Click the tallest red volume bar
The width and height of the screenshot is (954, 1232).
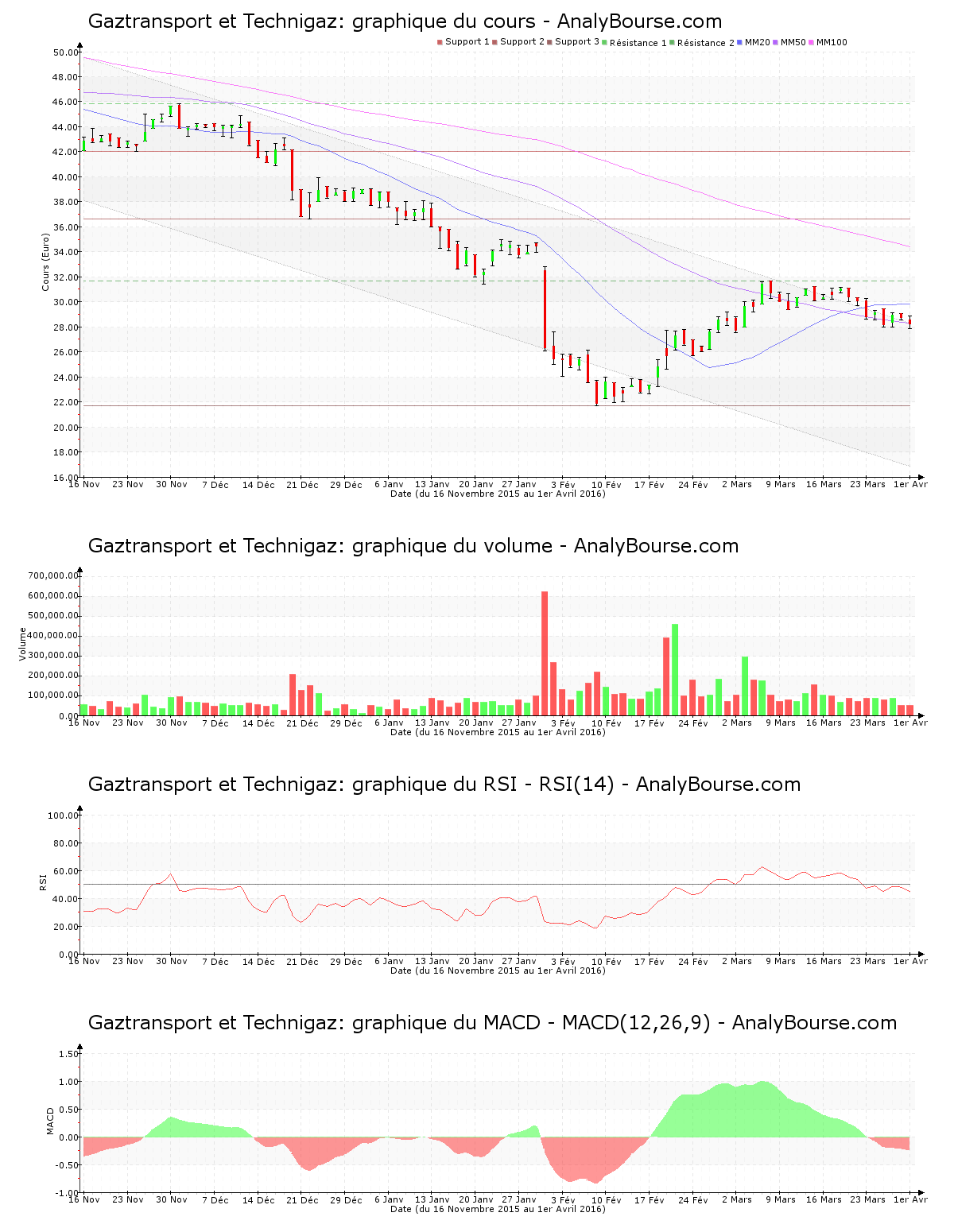click(x=545, y=653)
